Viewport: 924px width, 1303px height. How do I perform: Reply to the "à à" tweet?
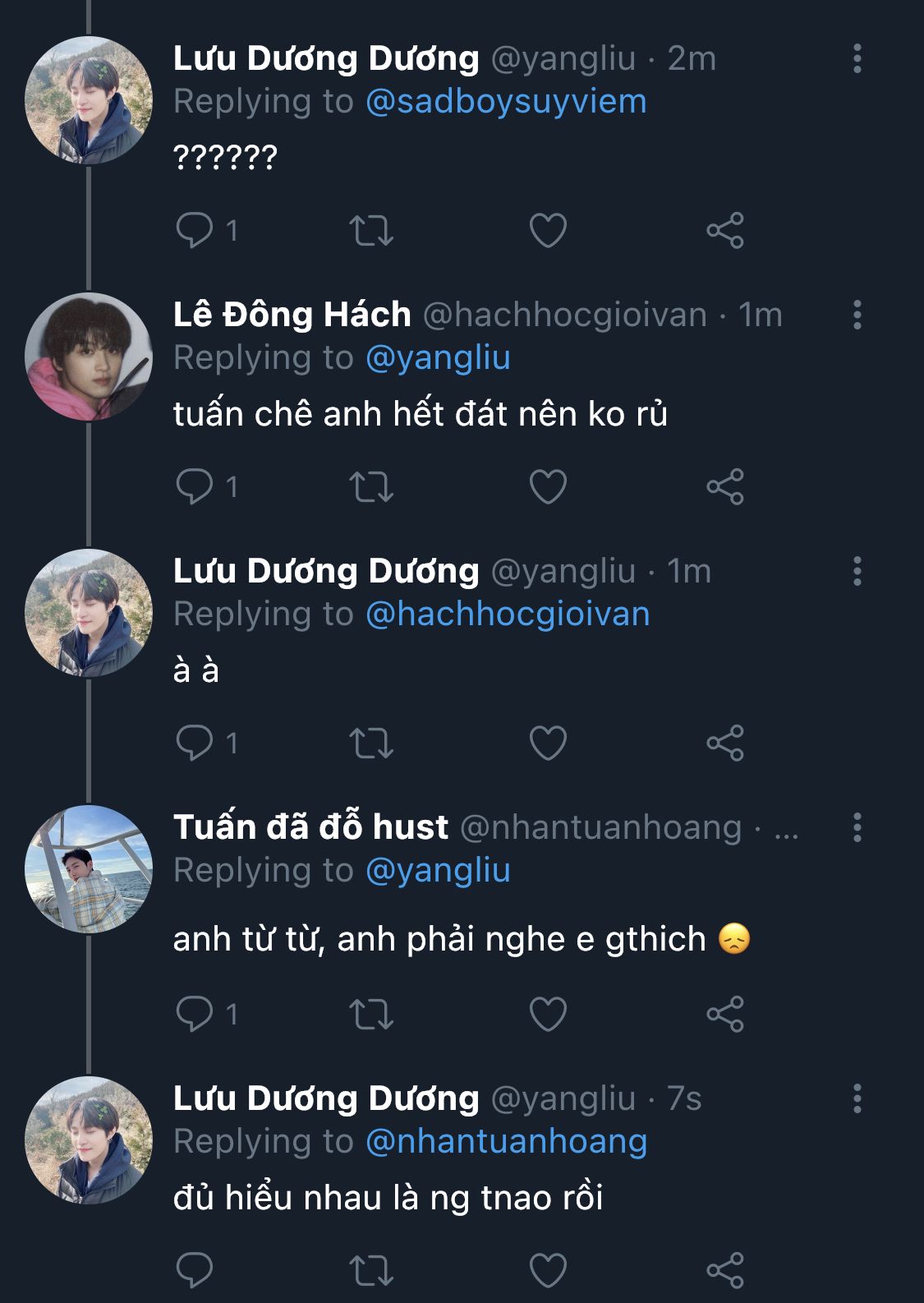195,743
